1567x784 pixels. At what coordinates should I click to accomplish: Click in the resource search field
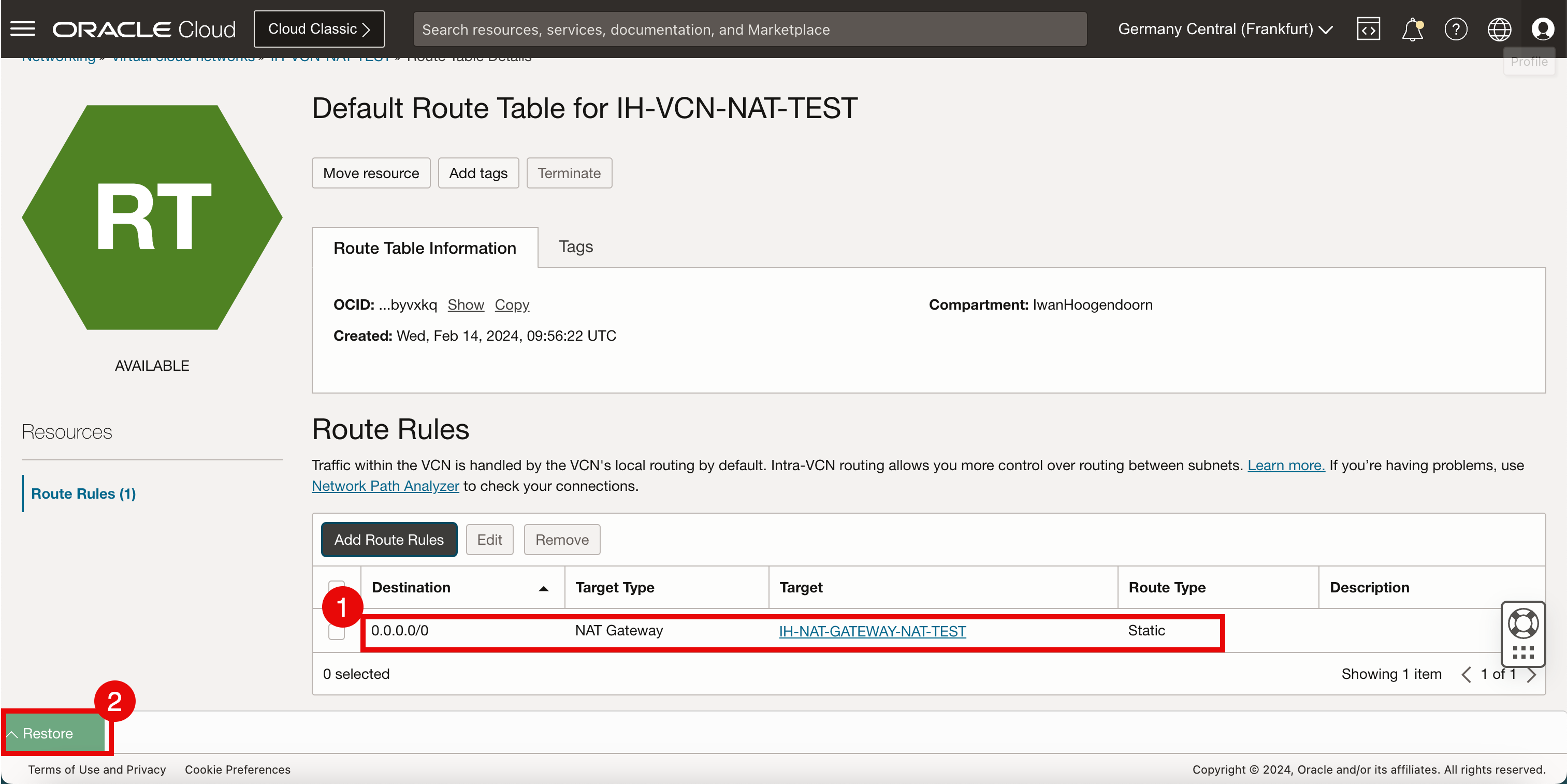(x=749, y=29)
